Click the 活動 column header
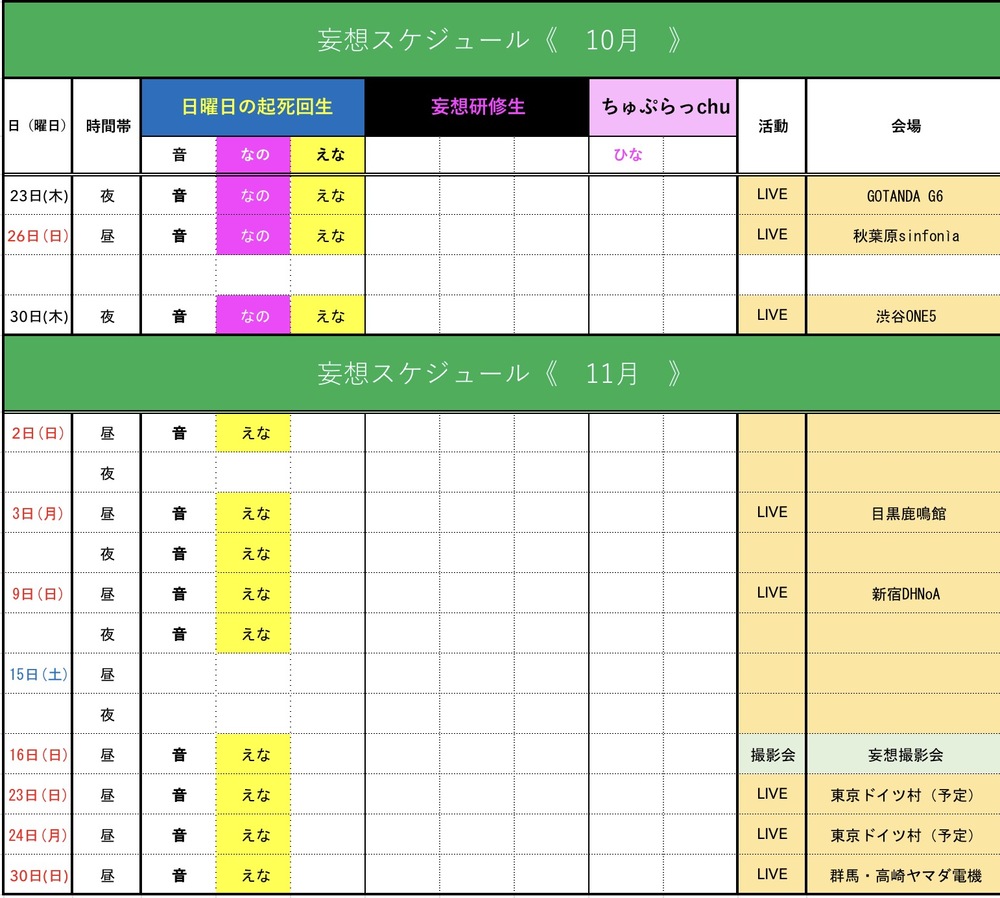1000x898 pixels. [x=772, y=126]
